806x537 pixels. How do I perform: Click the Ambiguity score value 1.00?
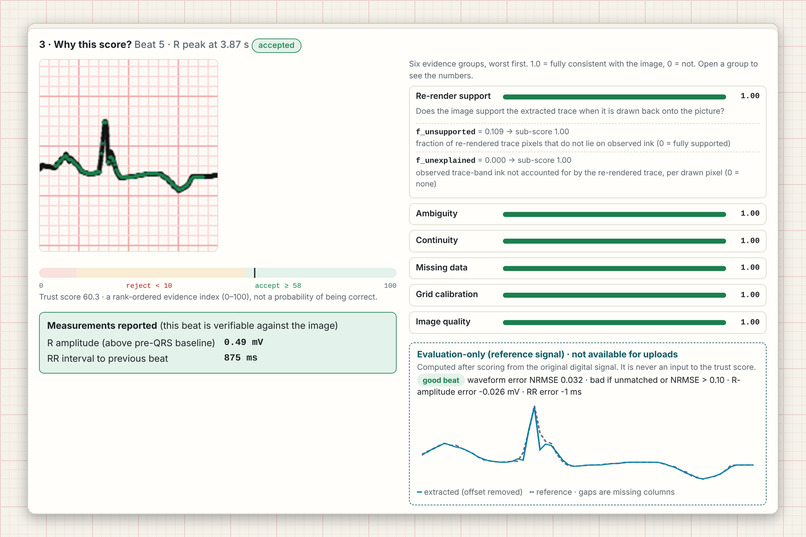(750, 213)
